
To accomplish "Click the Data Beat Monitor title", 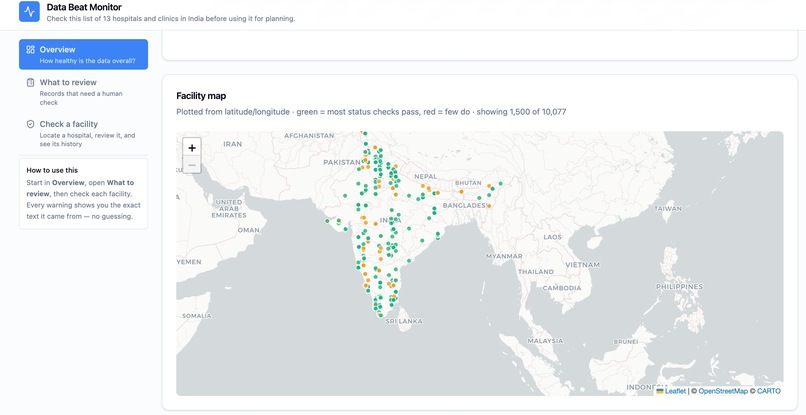I will tap(84, 7).
